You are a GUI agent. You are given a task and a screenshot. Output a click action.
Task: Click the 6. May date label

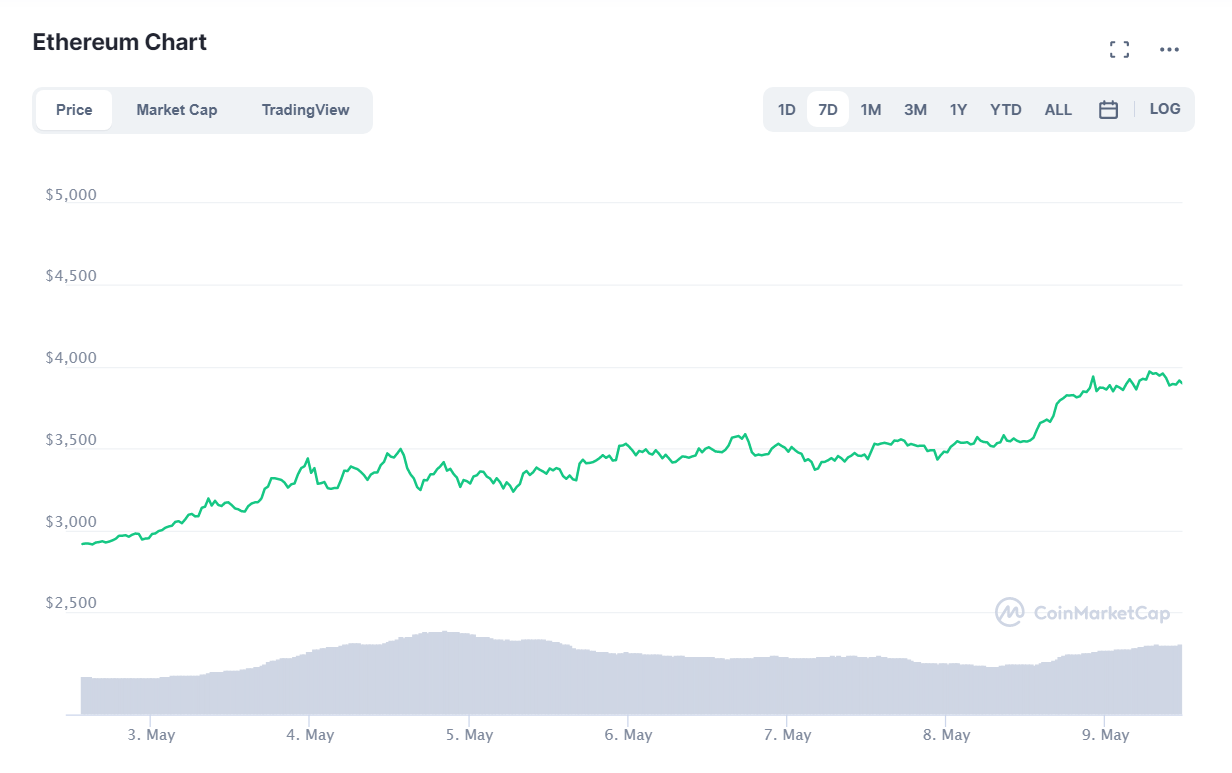627,735
